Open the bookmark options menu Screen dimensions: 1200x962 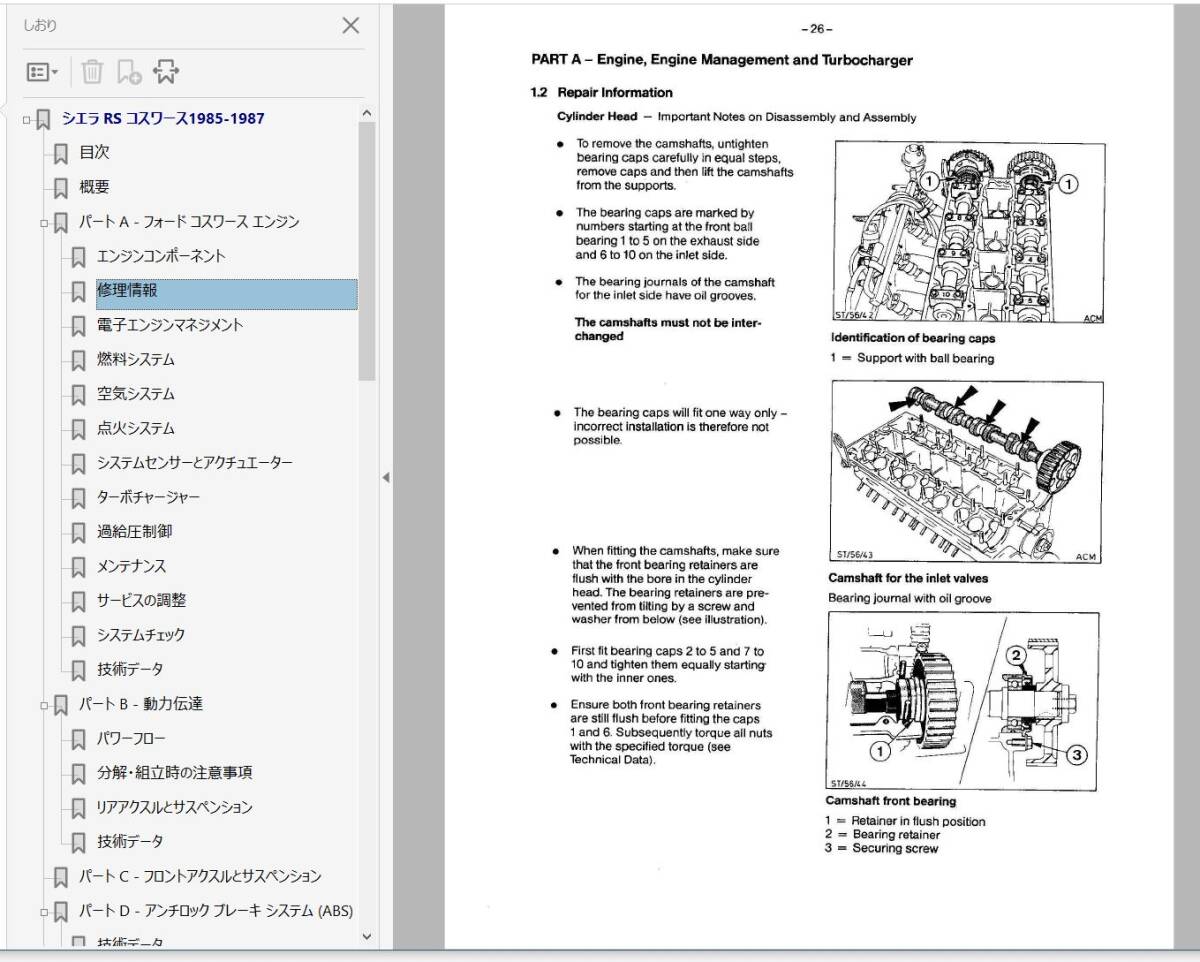click(42, 72)
